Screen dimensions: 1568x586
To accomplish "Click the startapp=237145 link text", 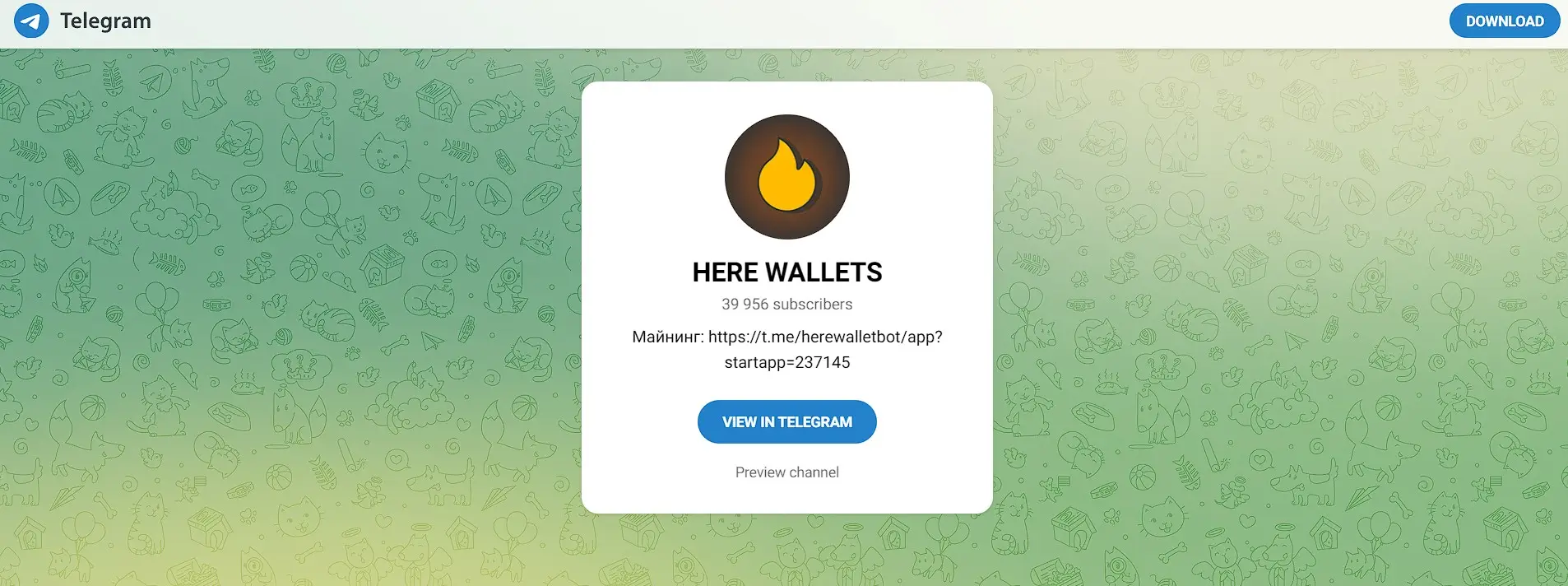I will [787, 362].
